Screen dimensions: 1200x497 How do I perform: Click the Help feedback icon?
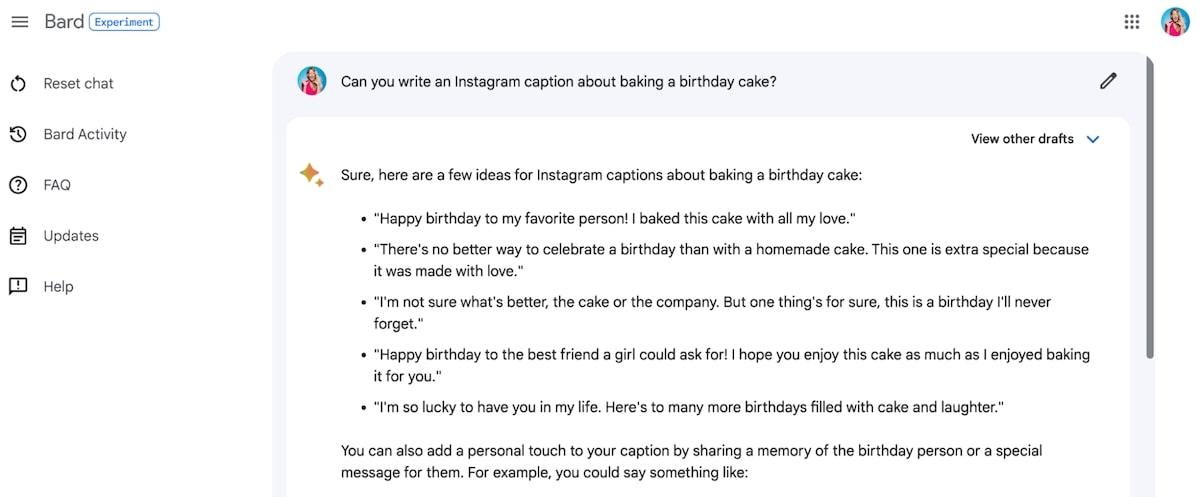tap(18, 287)
